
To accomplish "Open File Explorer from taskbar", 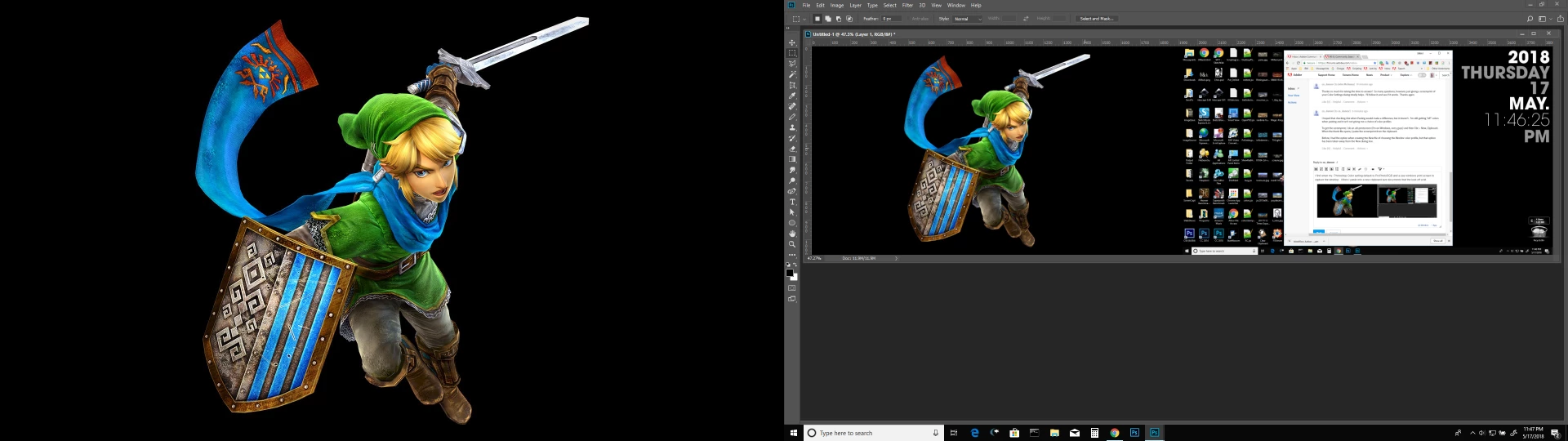I will click(1054, 433).
